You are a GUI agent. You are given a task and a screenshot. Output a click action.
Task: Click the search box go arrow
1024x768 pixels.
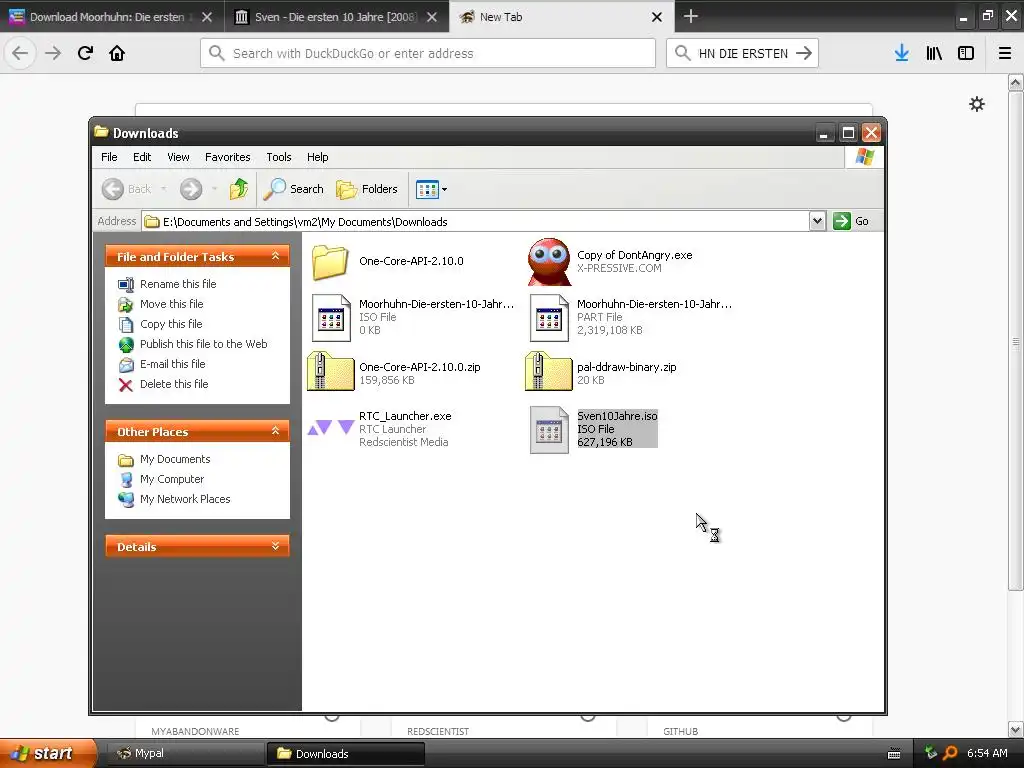(805, 53)
